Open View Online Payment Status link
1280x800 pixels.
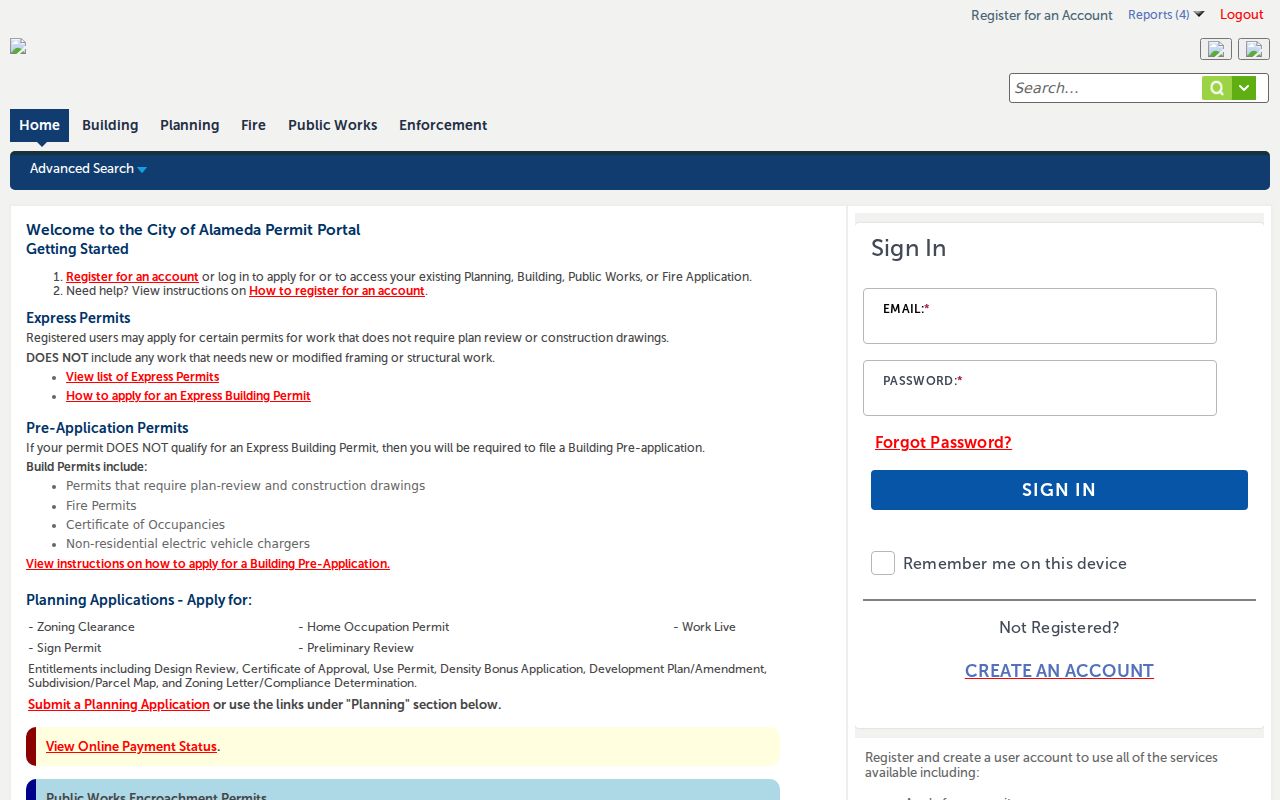click(131, 747)
